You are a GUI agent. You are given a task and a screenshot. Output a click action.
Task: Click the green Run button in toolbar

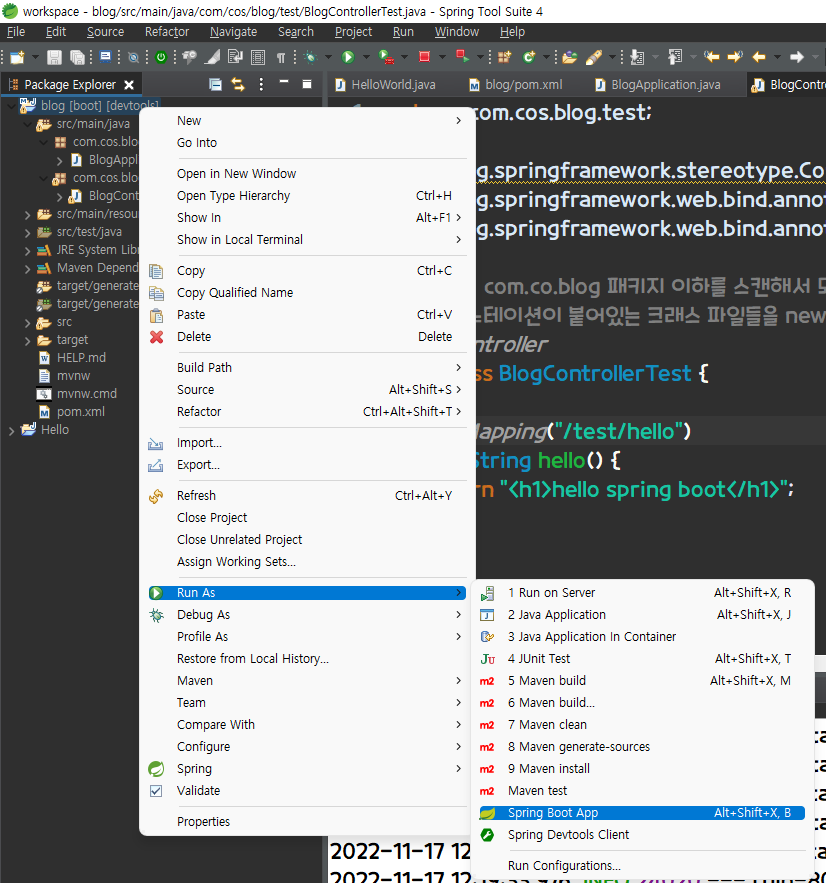pyautogui.click(x=348, y=57)
